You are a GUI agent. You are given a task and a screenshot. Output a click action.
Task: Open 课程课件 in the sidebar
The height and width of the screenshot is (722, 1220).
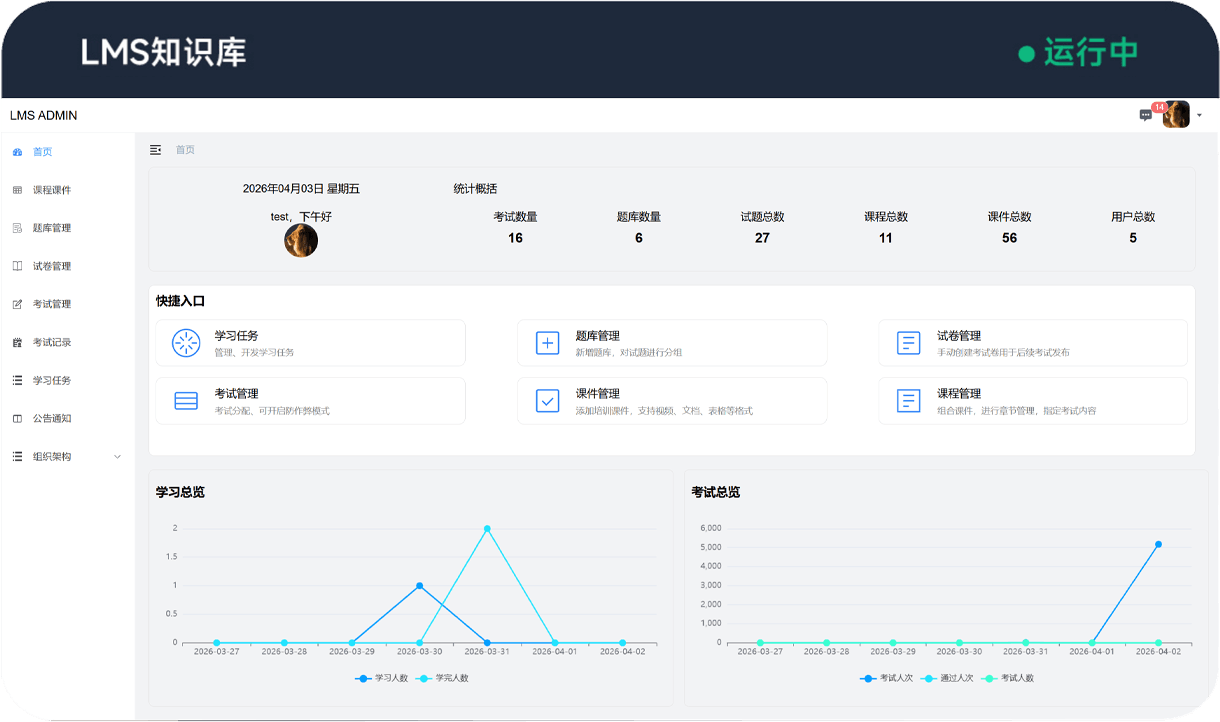[51, 190]
